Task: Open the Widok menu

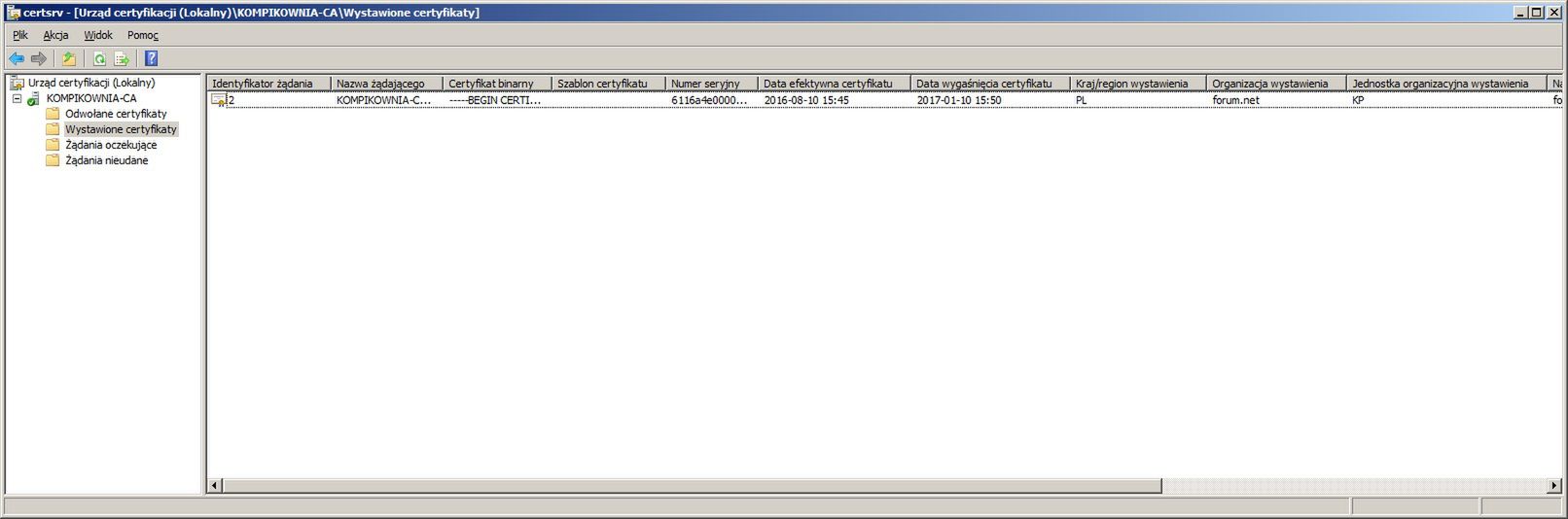Action: tap(98, 35)
